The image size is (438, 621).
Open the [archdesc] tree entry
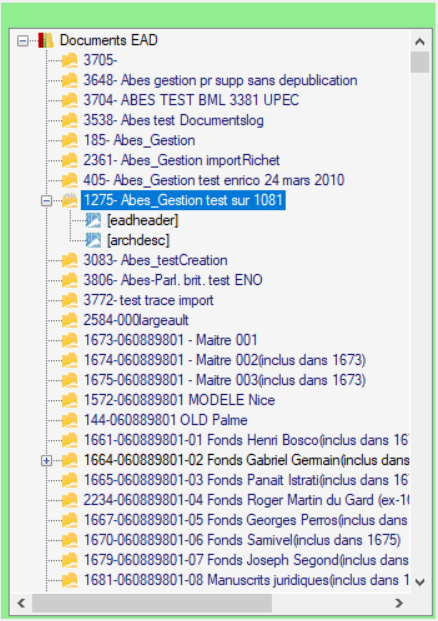click(138, 240)
